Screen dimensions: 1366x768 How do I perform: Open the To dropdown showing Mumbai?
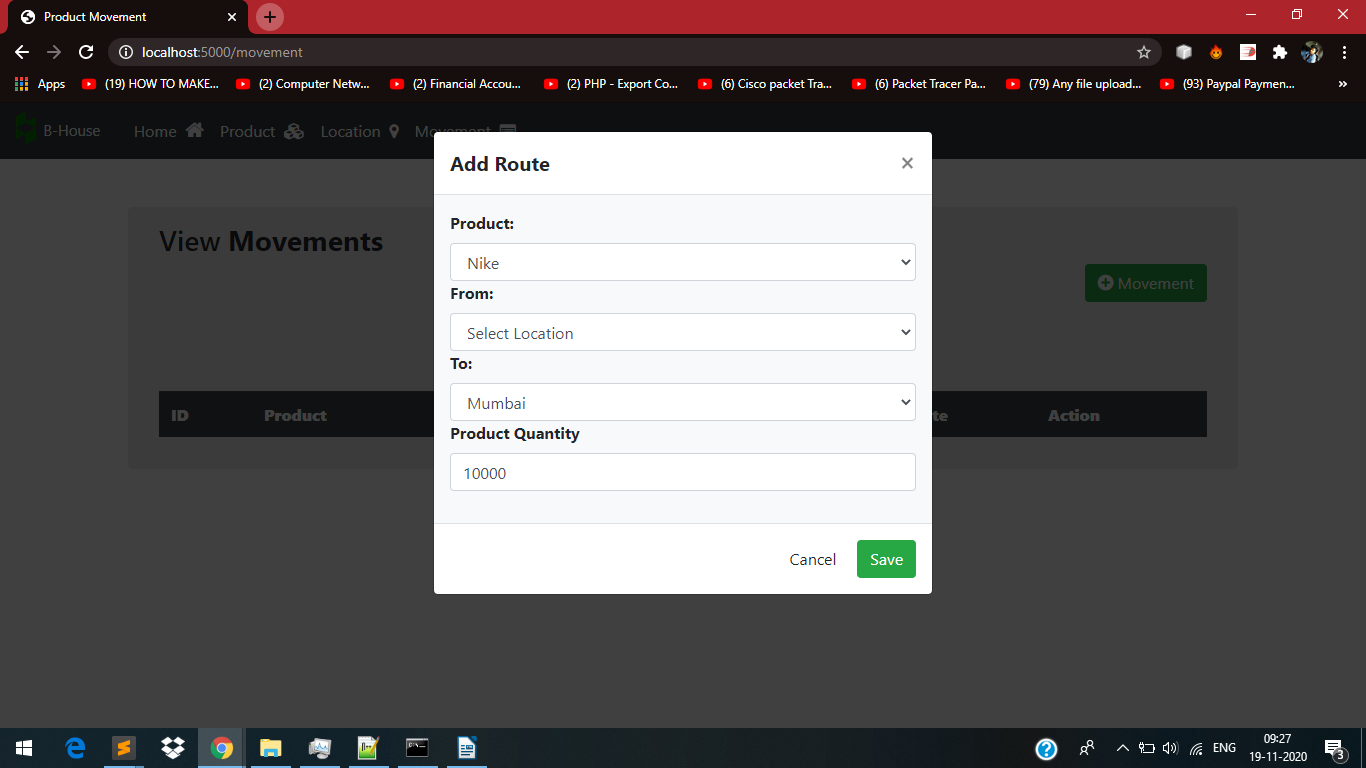[x=683, y=403]
